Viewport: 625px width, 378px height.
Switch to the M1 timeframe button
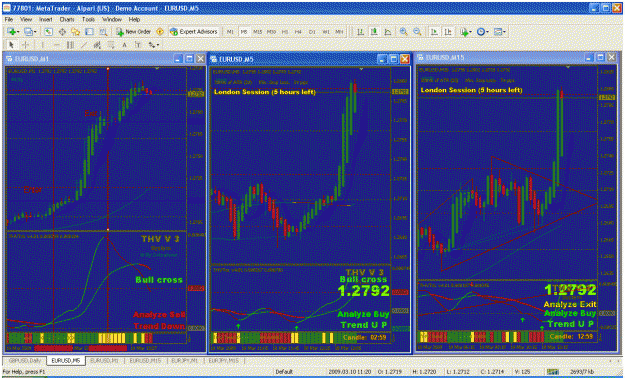coord(230,32)
